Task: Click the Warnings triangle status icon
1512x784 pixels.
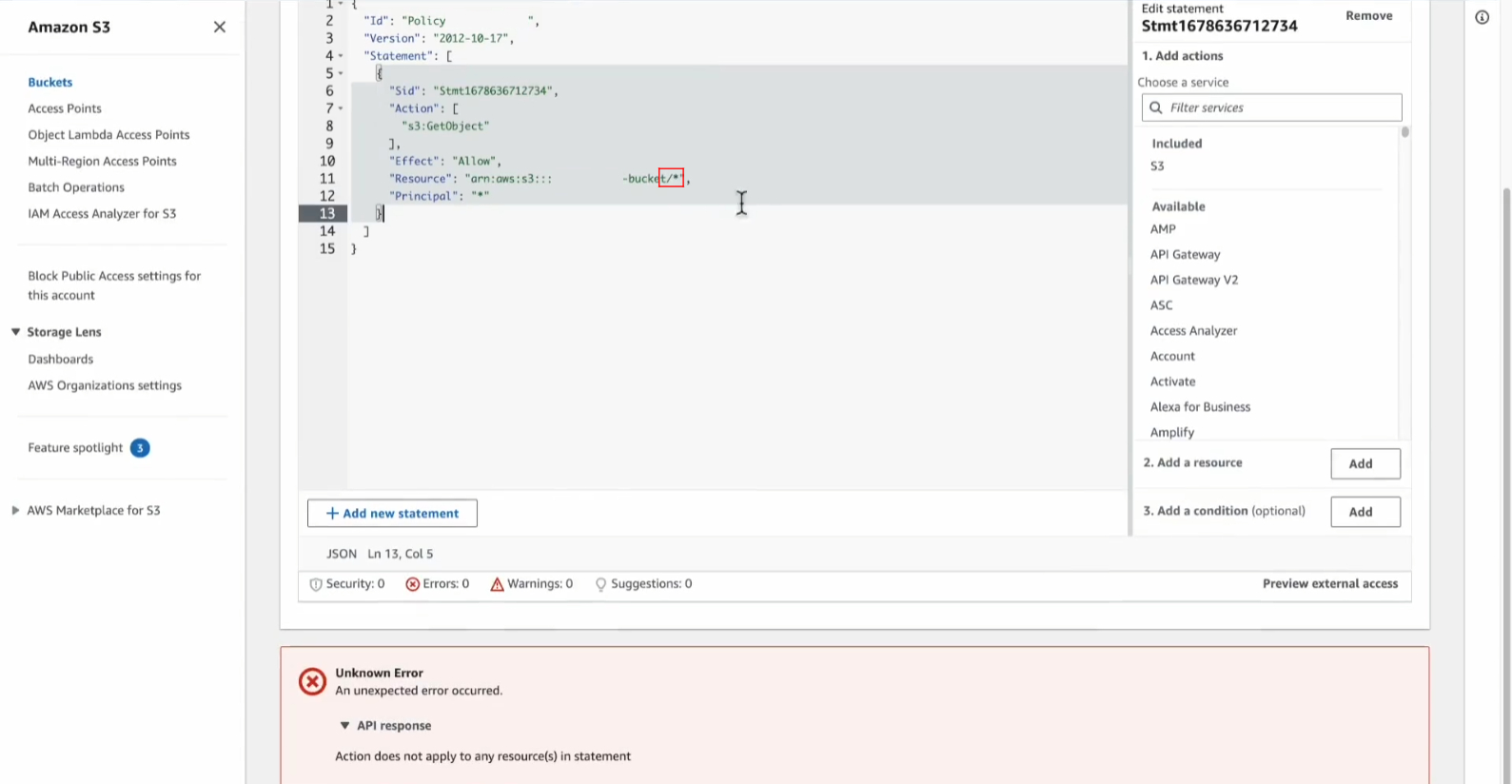Action: pos(497,584)
